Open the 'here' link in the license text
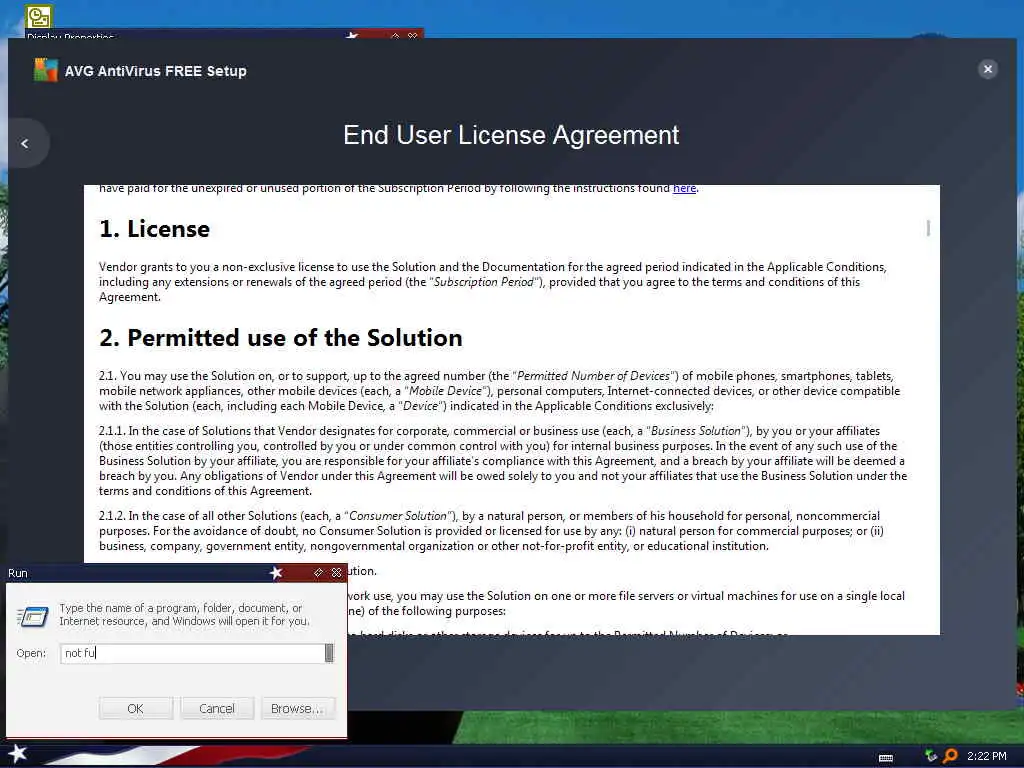The height and width of the screenshot is (768, 1024). [x=684, y=188]
